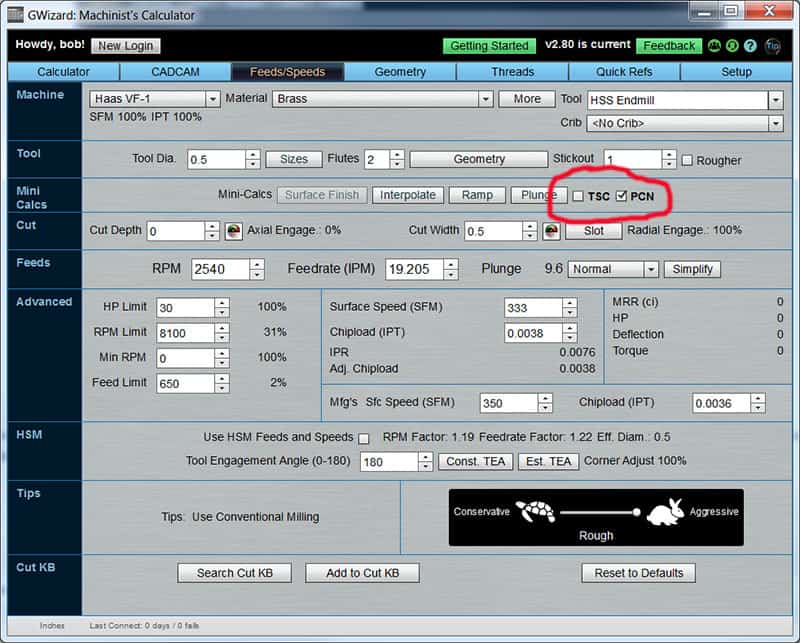Click the turtle Conservative icon

(535, 511)
